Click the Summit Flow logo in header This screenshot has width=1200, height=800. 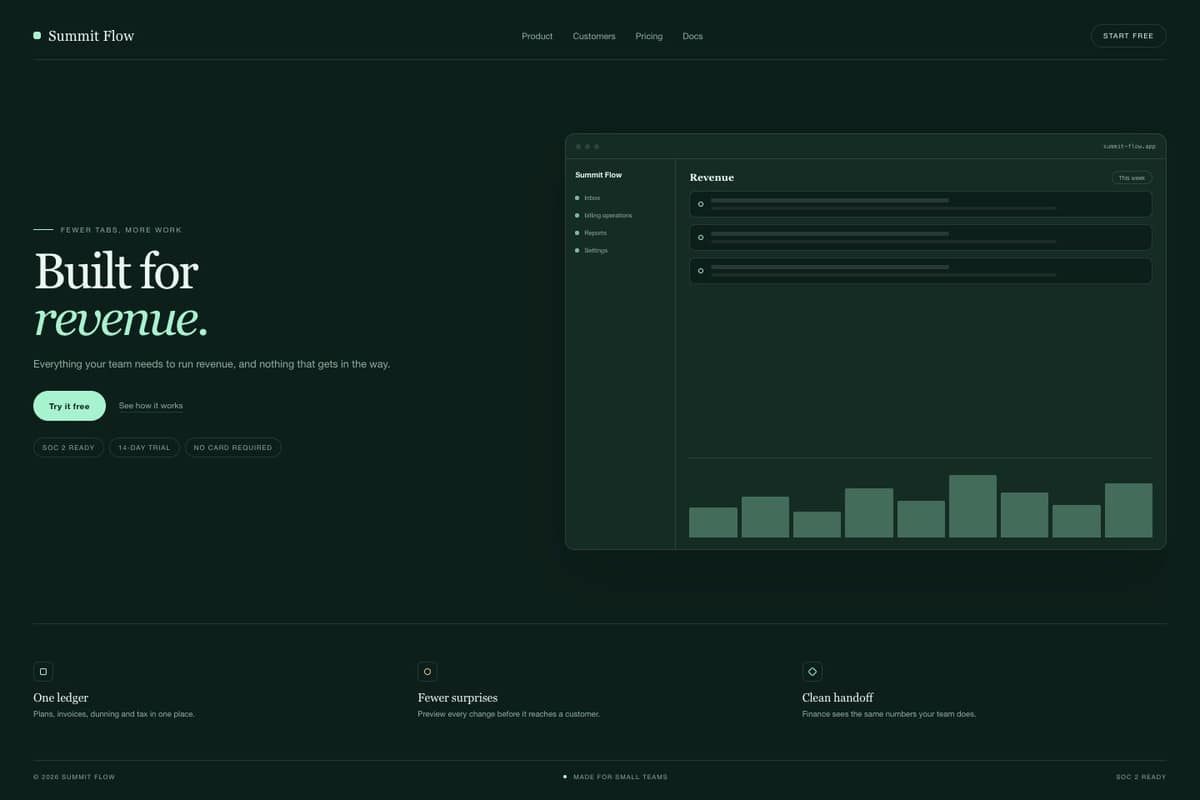(x=84, y=36)
